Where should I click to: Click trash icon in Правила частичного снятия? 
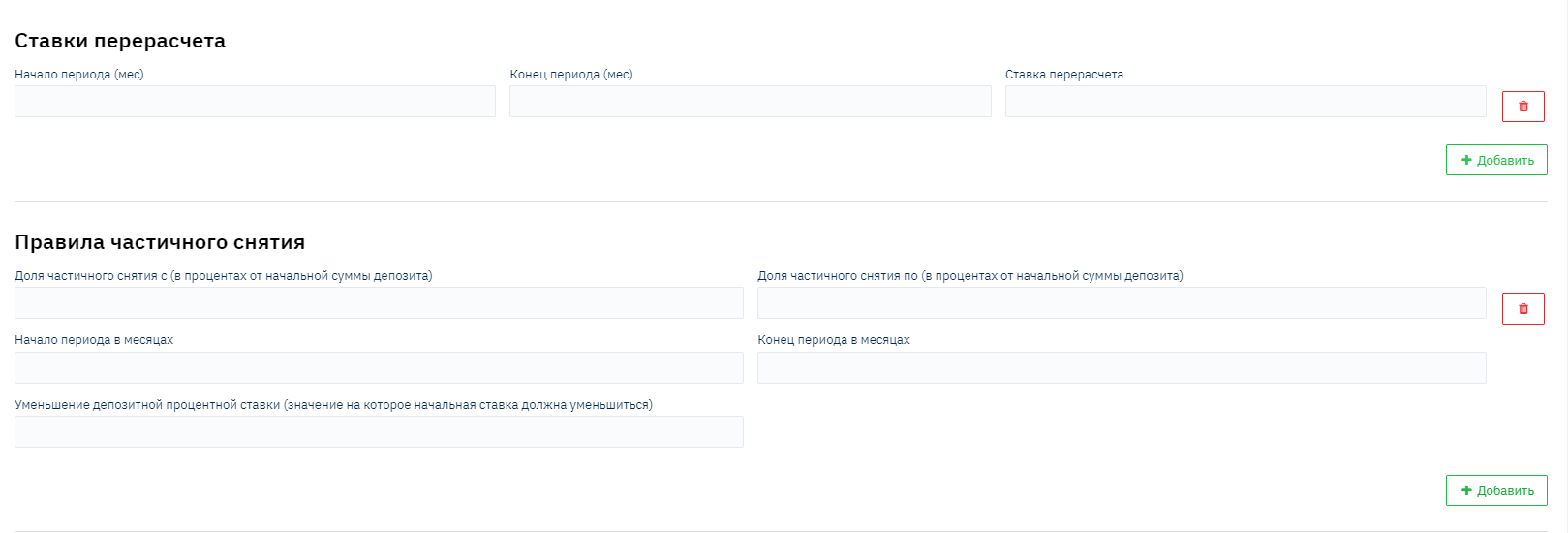(x=1522, y=309)
